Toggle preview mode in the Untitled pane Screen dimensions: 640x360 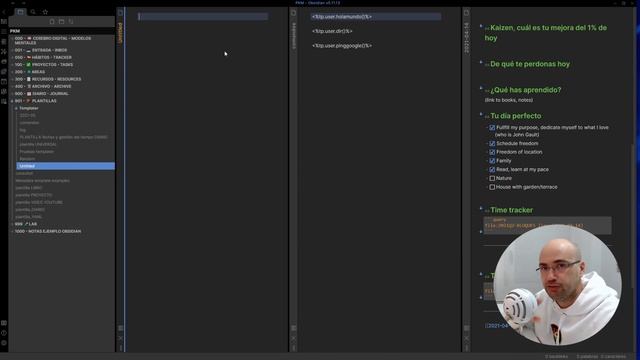pos(121,328)
